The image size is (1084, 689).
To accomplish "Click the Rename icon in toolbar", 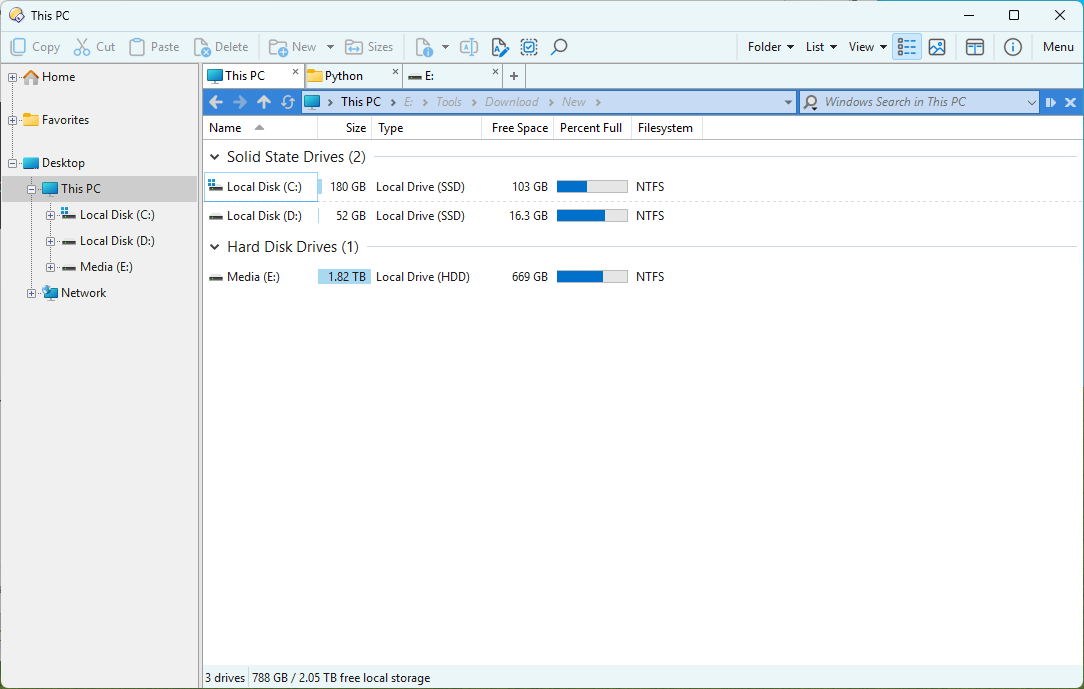I will [469, 47].
